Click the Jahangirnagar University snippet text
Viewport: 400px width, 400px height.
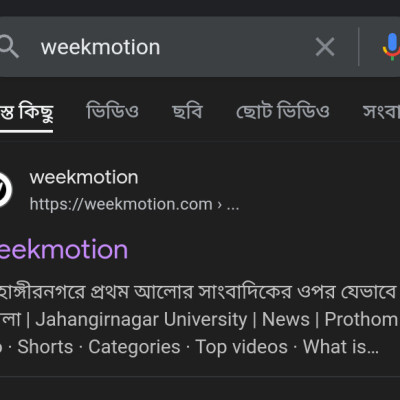[x=141, y=319]
